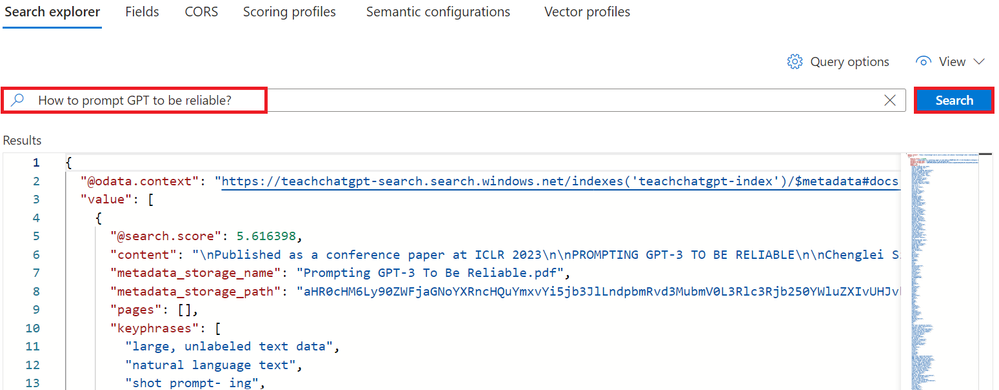
Task: Open the Query options menu
Action: (x=838, y=62)
